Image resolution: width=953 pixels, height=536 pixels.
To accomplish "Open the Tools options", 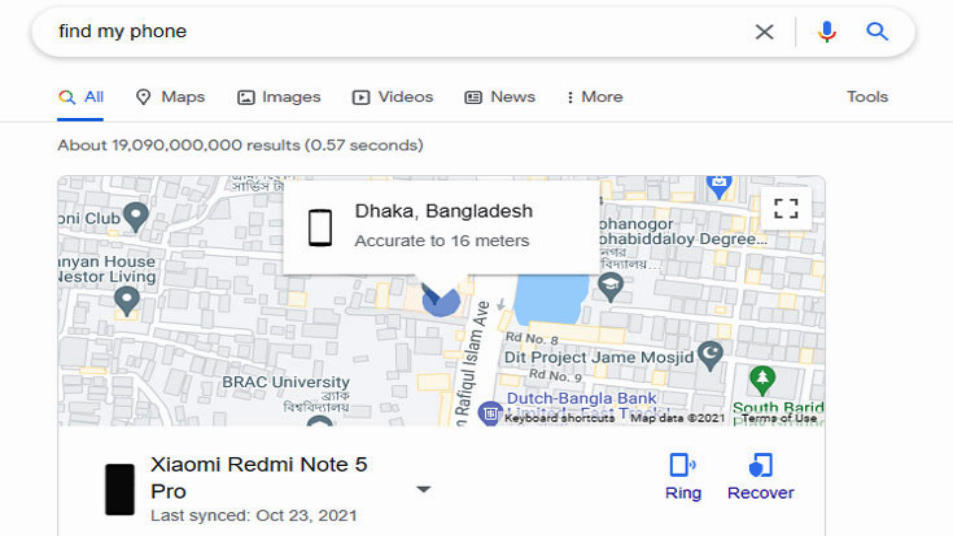I will [x=867, y=97].
